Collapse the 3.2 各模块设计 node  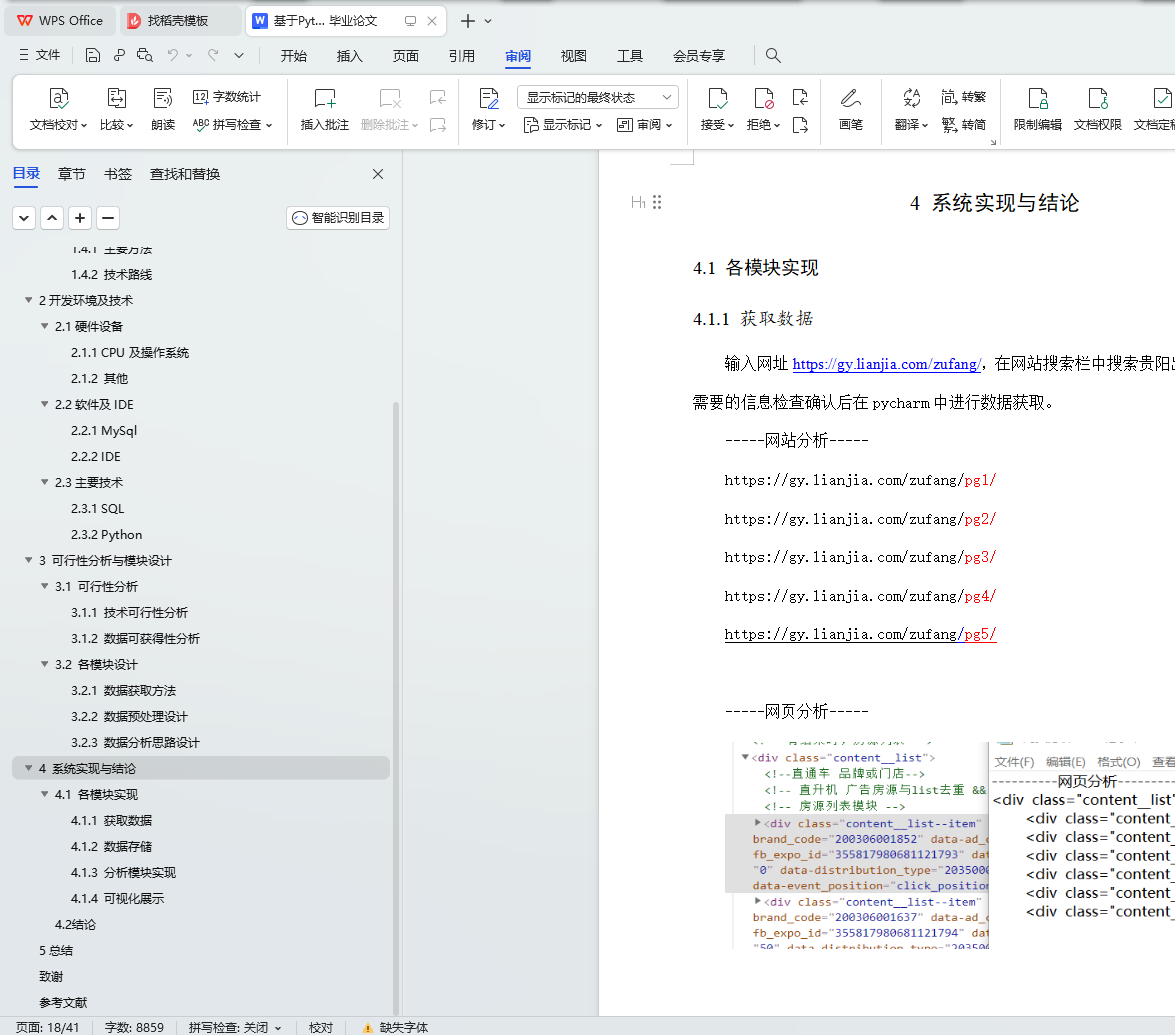pyautogui.click(x=44, y=664)
